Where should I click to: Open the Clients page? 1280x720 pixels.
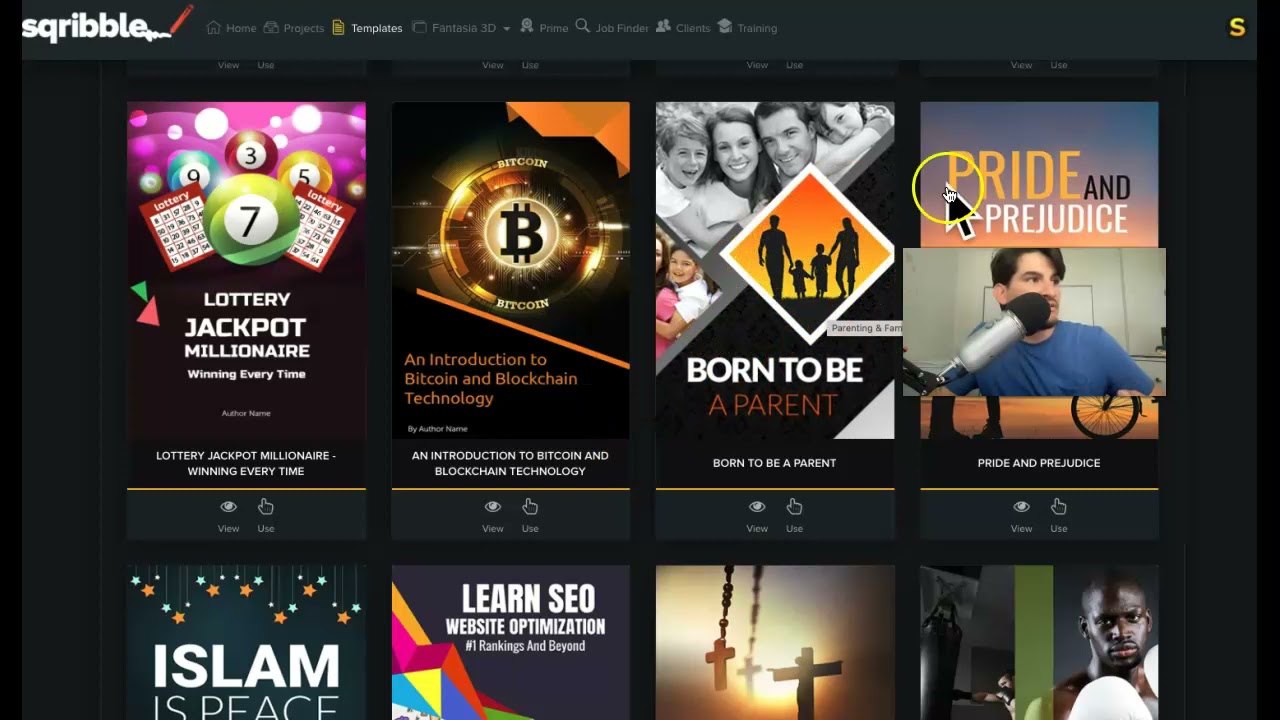(683, 28)
